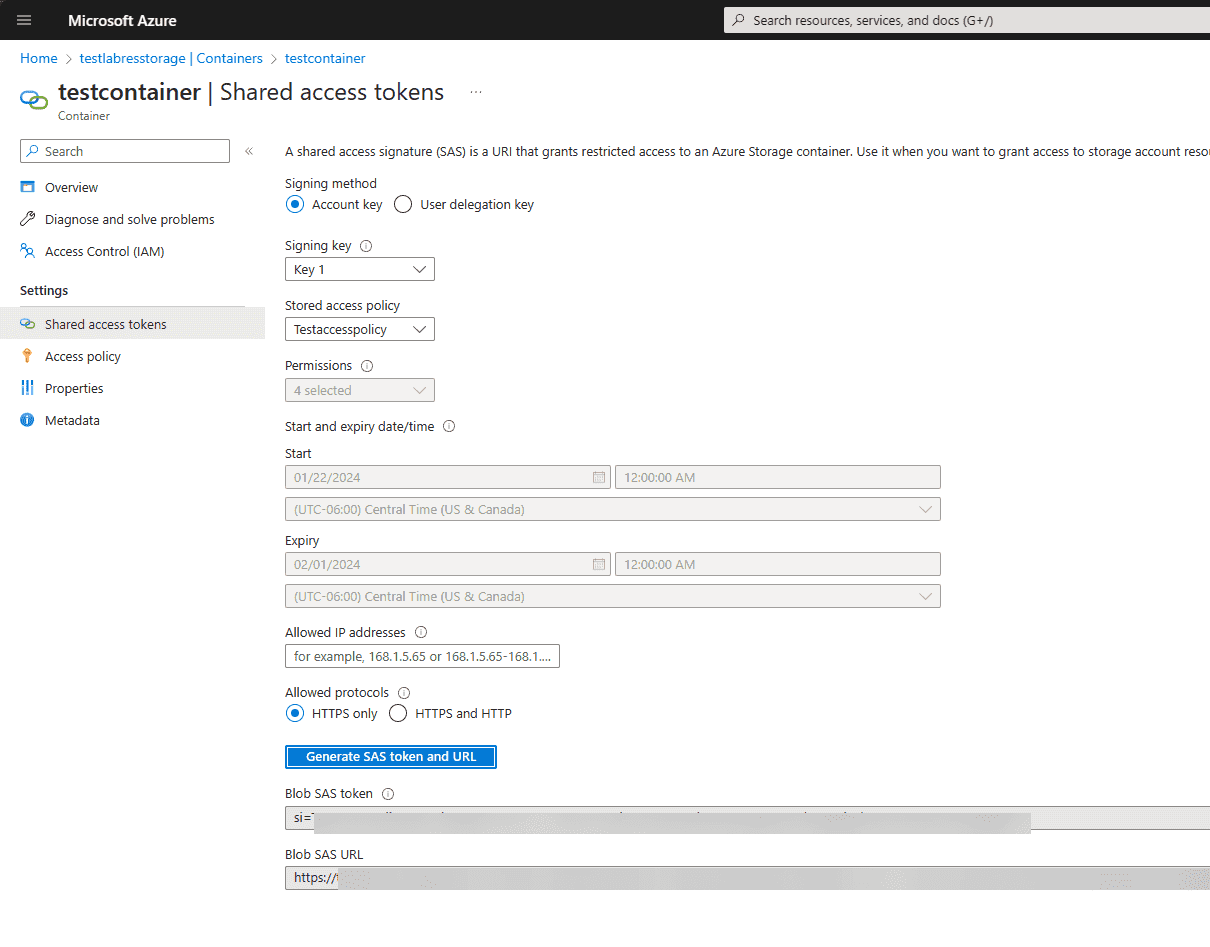This screenshot has height=947, width=1210.
Task: Click the Metadata info icon in sidebar
Action: (x=28, y=420)
